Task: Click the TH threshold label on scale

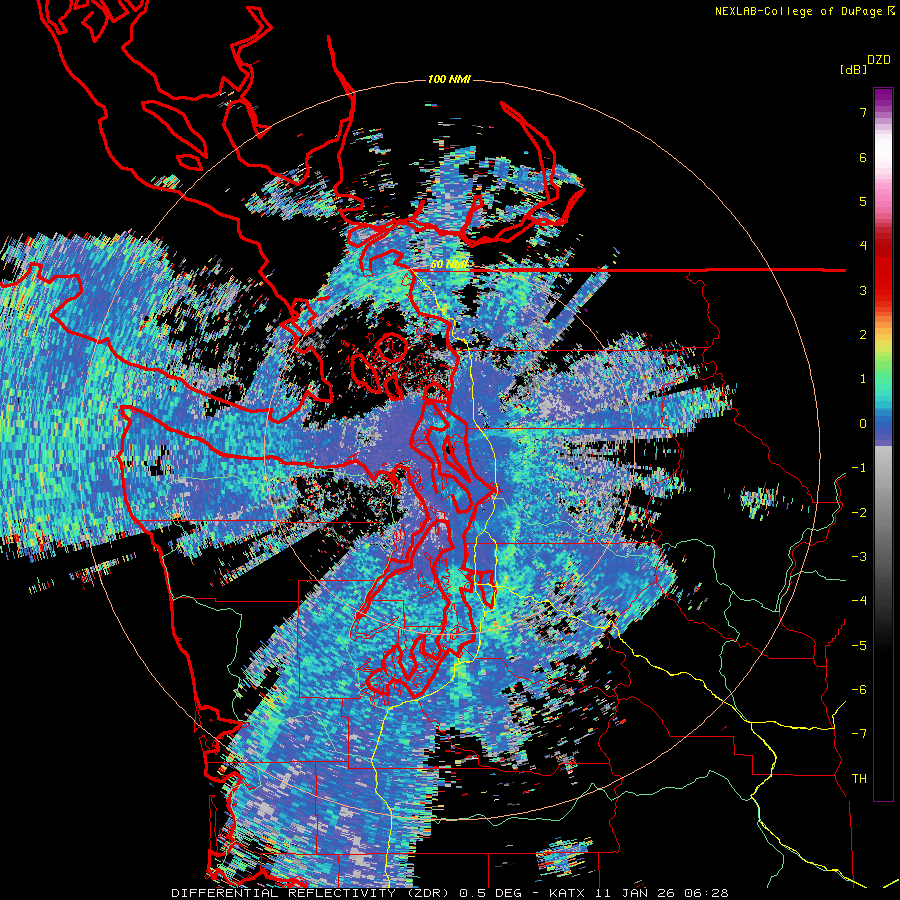Action: coord(859,779)
